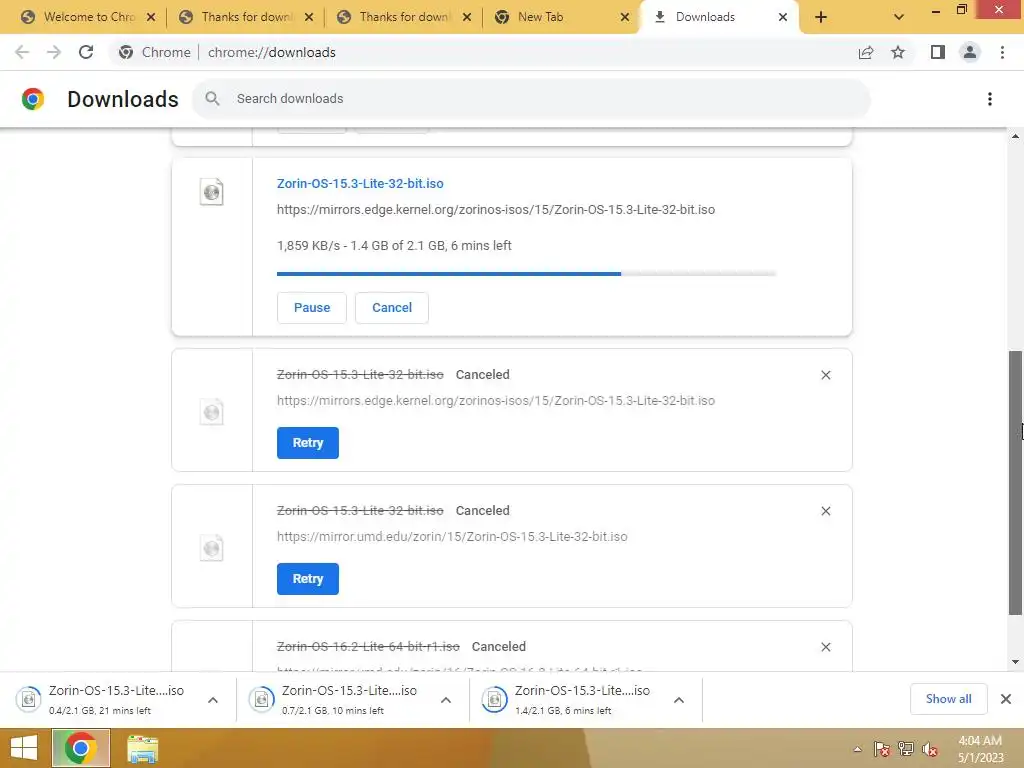
Task: Click the browser forward arrow
Action: pyautogui.click(x=54, y=52)
